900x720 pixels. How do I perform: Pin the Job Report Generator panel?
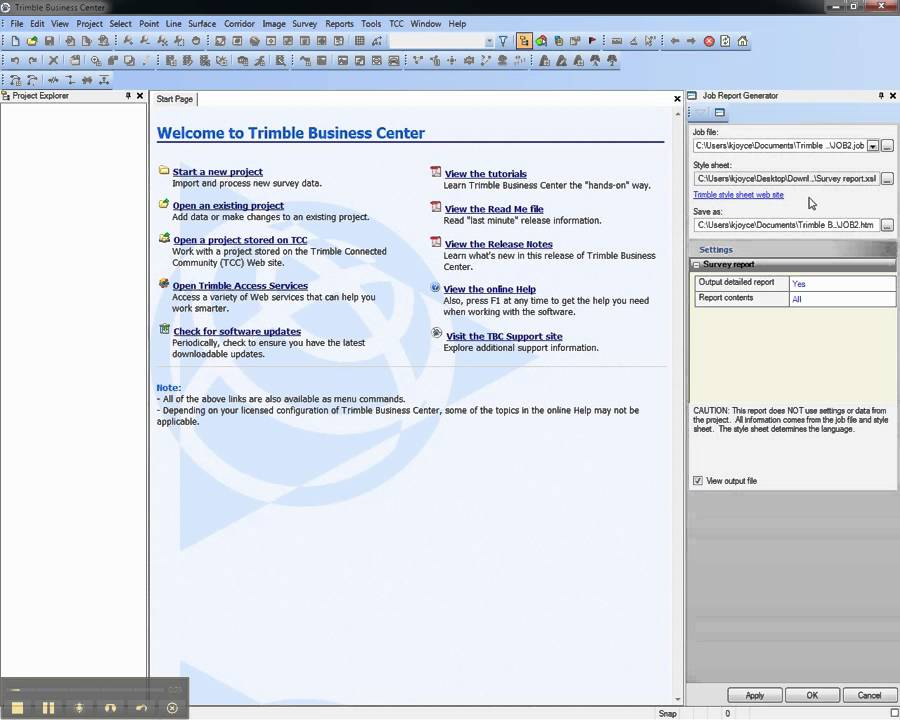coord(881,96)
